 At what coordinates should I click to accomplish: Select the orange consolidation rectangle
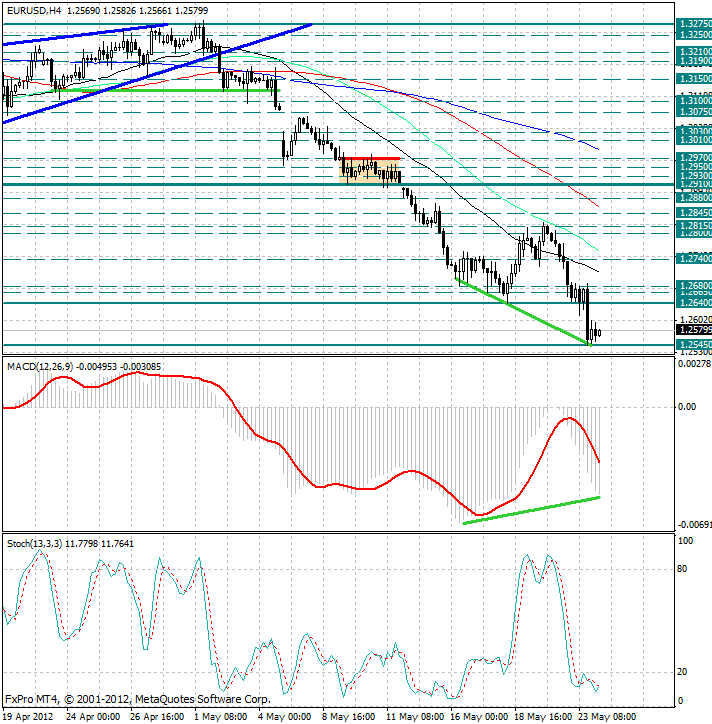(369, 172)
